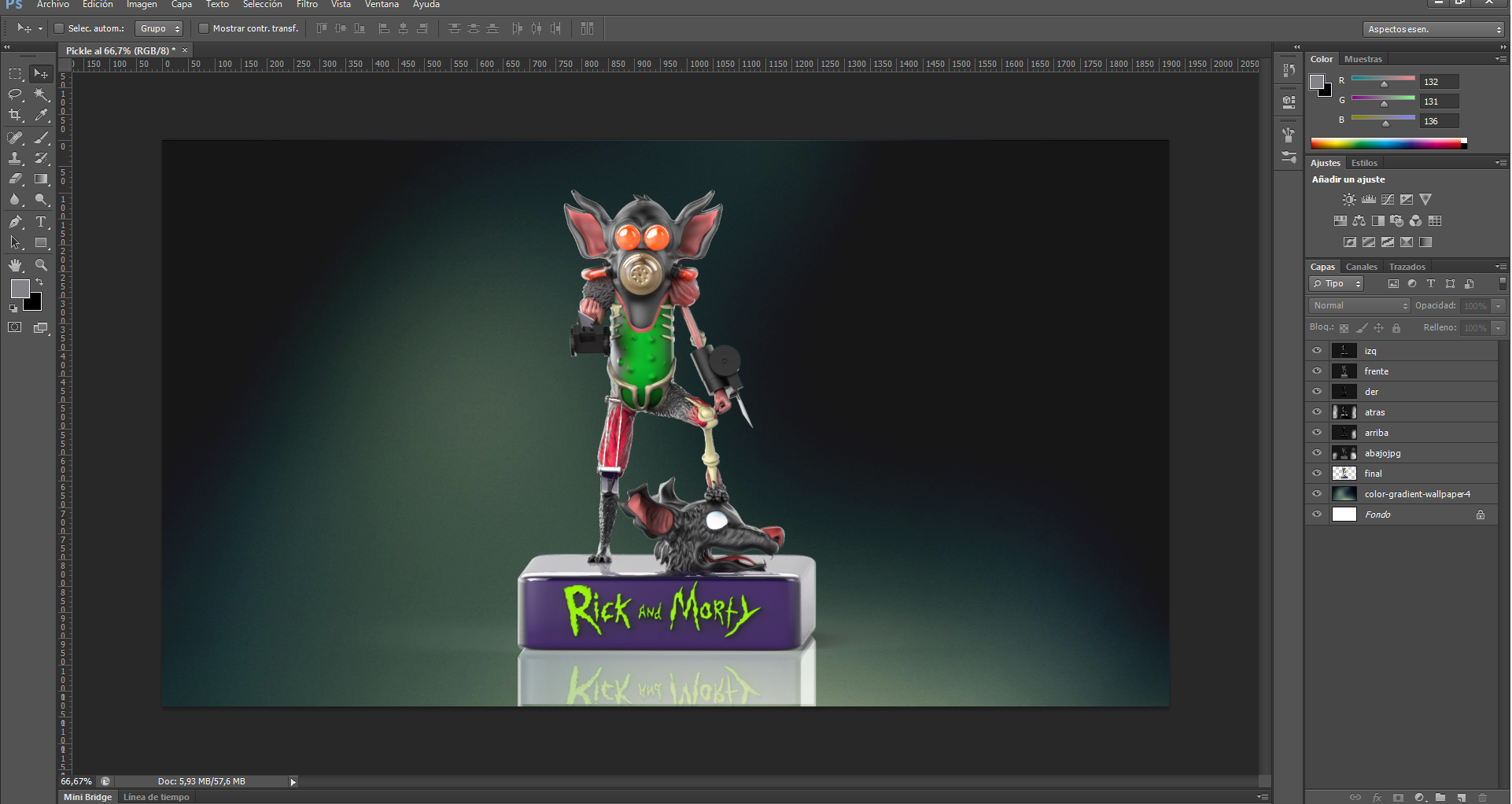Enable Mostrar contr. transf. checkbox

(x=204, y=28)
